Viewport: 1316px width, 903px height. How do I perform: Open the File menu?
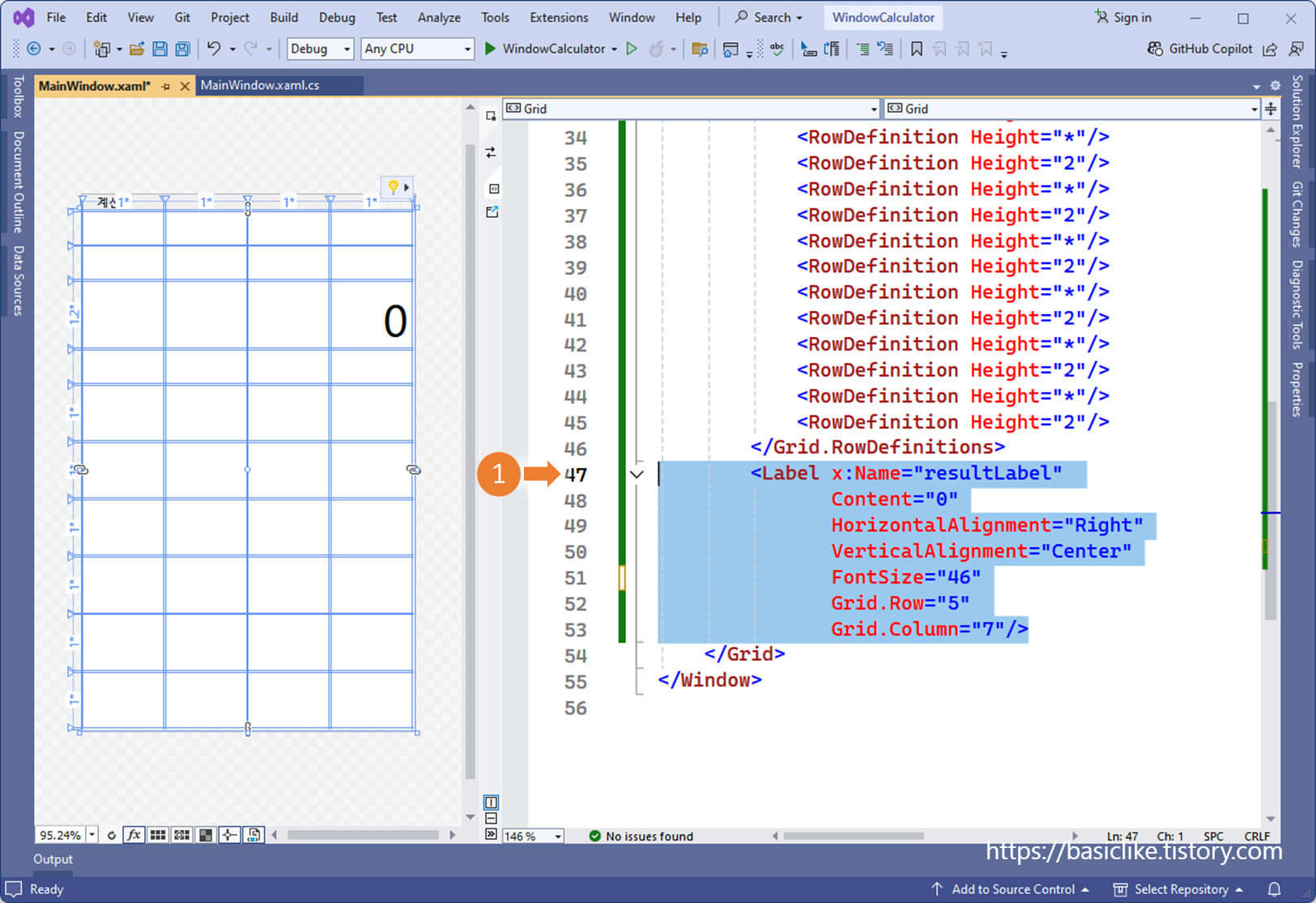(56, 17)
